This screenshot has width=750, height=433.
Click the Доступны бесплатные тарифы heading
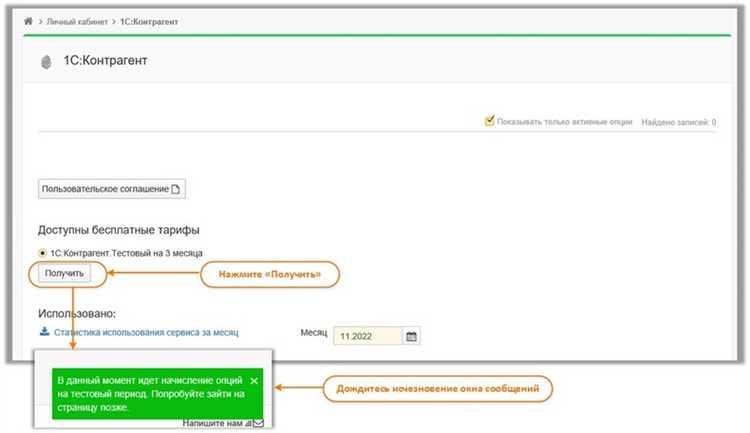(119, 230)
